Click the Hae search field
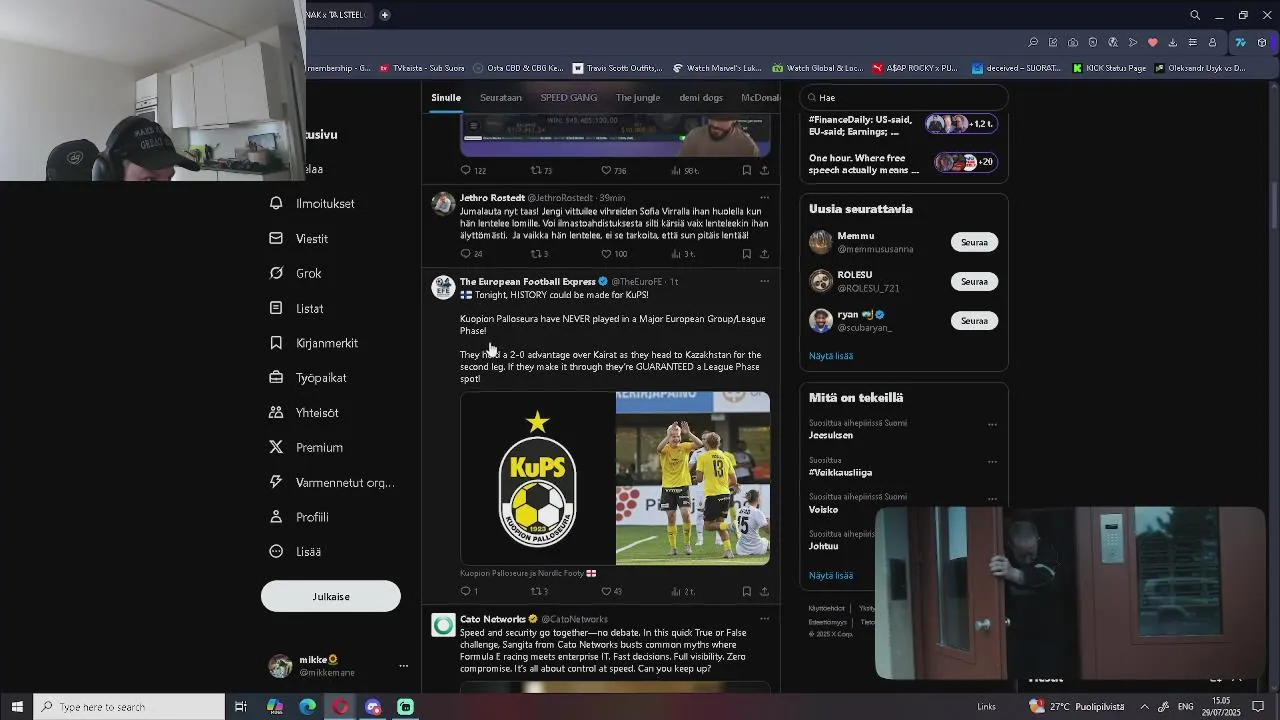1280x720 pixels. [x=904, y=98]
